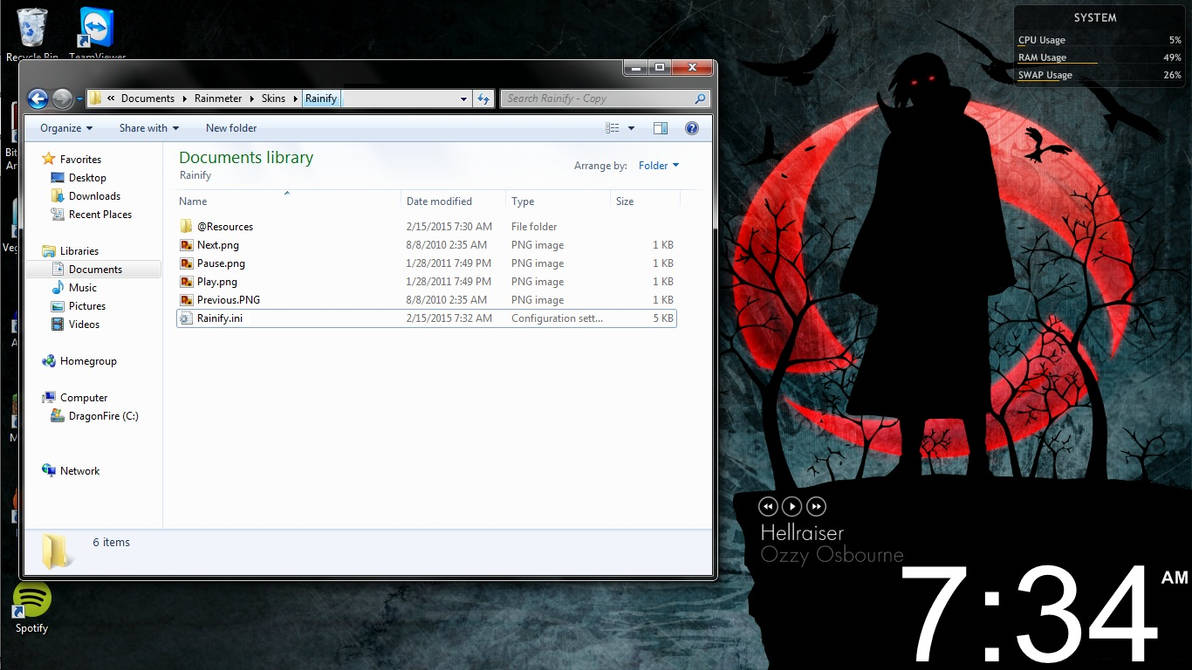Screen dimensions: 1192x670
Task: Click Skins in the breadcrumb path
Action: coord(275,98)
